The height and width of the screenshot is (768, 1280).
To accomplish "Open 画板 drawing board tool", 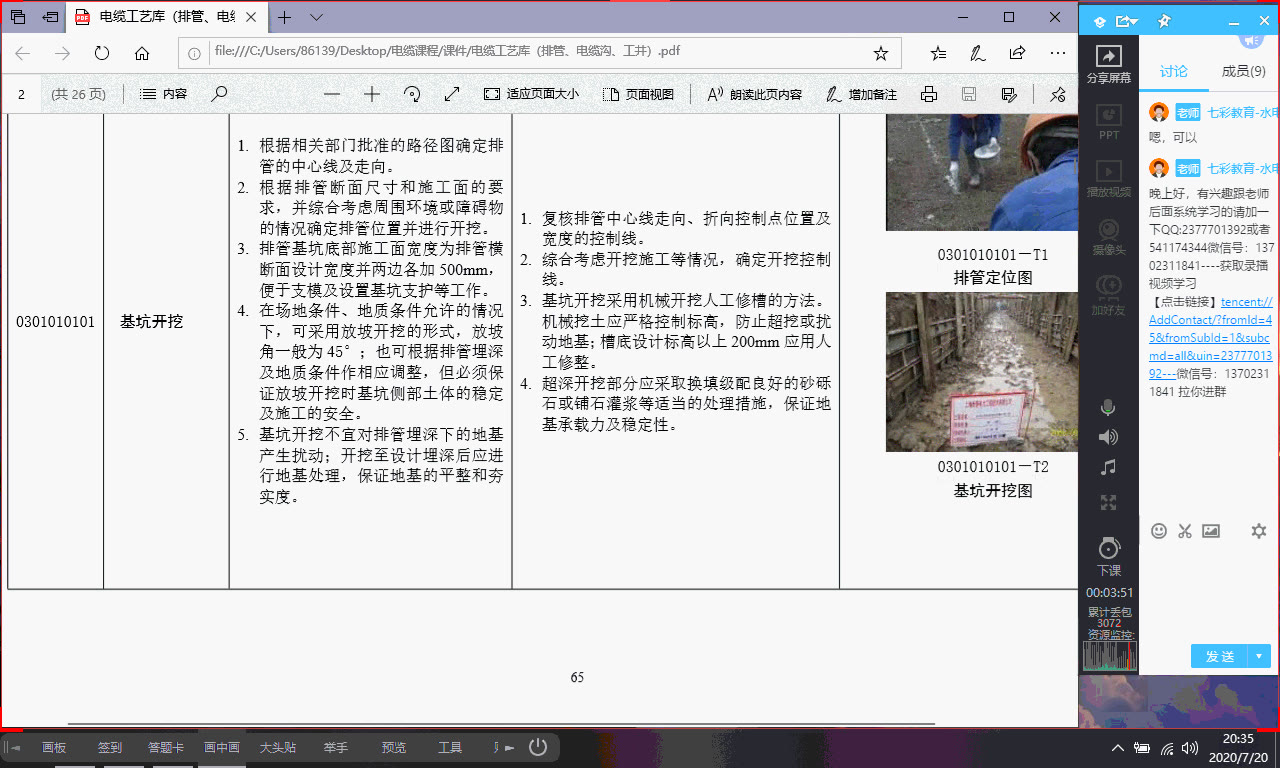I will (x=53, y=748).
